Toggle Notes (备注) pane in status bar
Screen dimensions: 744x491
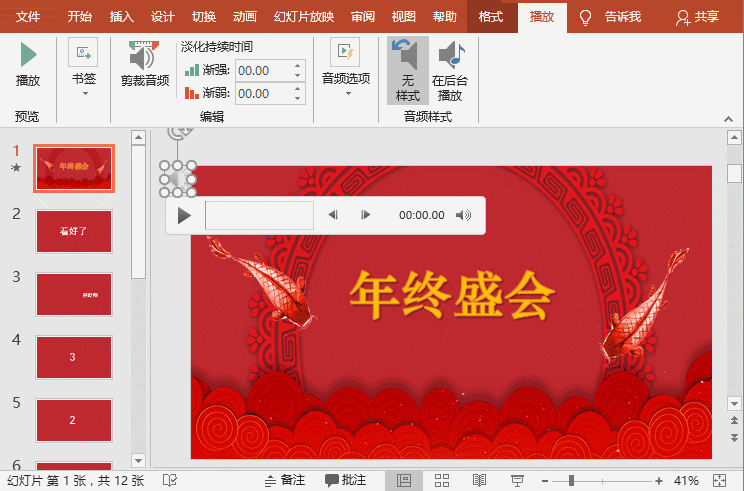[x=283, y=481]
